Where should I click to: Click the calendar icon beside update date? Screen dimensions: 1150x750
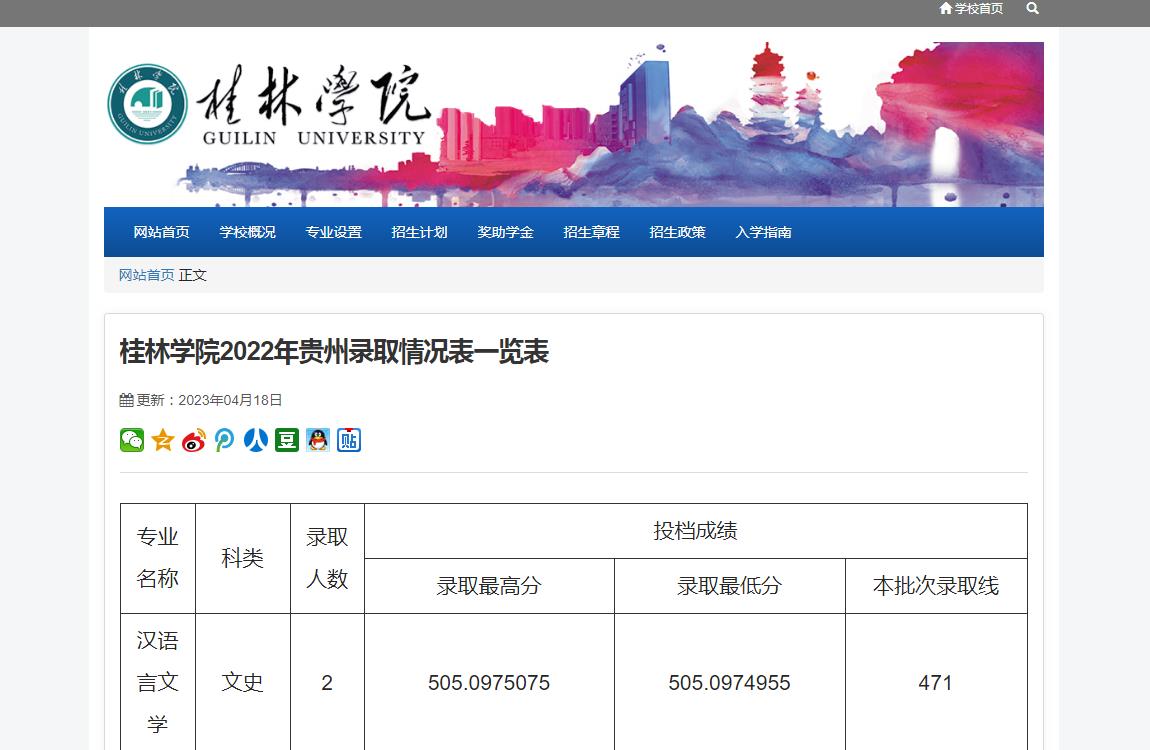pos(126,400)
